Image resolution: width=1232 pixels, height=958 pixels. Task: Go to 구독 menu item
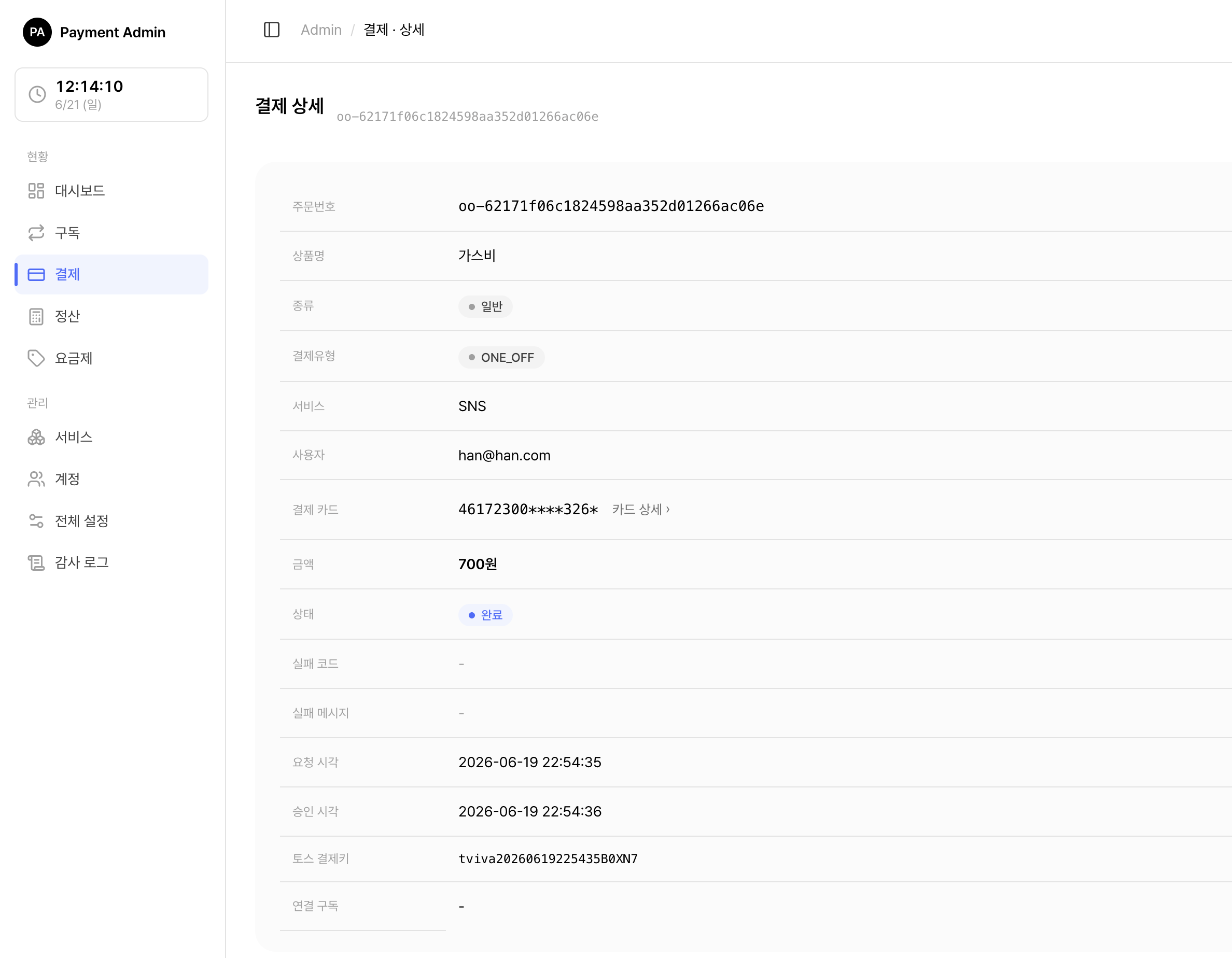pyautogui.click(x=111, y=233)
